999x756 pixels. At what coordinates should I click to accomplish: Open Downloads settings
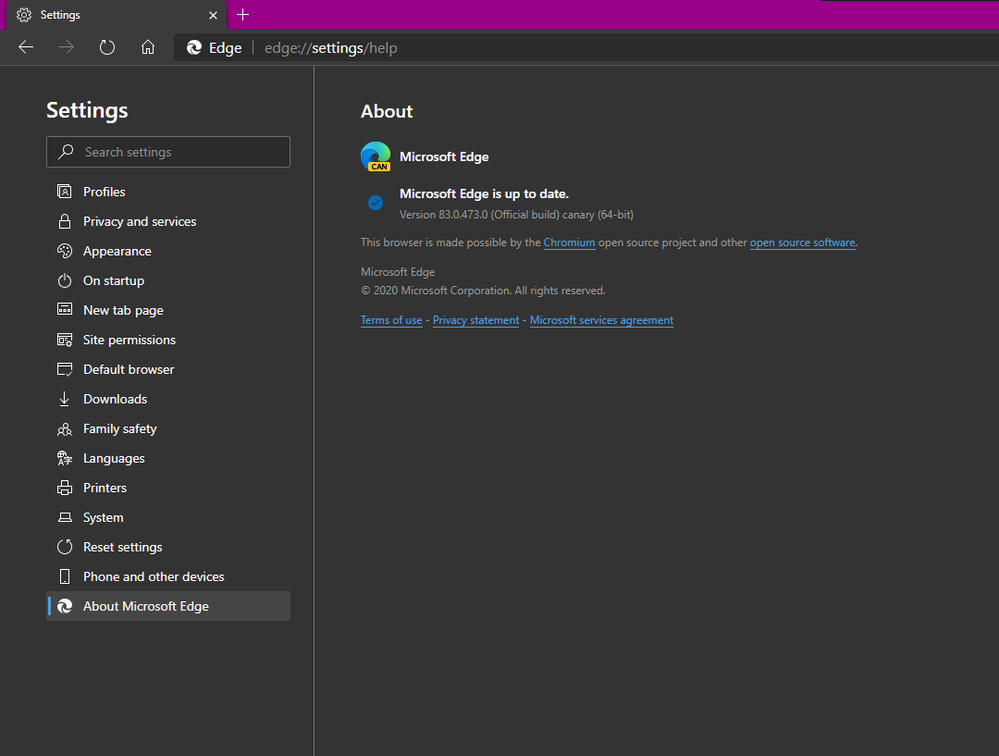pos(168,399)
